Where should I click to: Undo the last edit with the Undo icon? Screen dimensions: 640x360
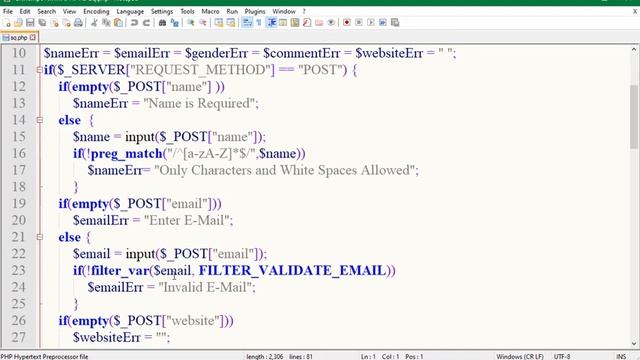(134, 23)
